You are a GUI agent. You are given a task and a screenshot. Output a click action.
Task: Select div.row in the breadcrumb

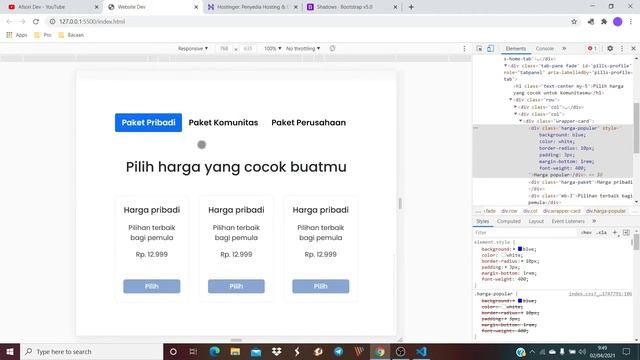tap(509, 211)
